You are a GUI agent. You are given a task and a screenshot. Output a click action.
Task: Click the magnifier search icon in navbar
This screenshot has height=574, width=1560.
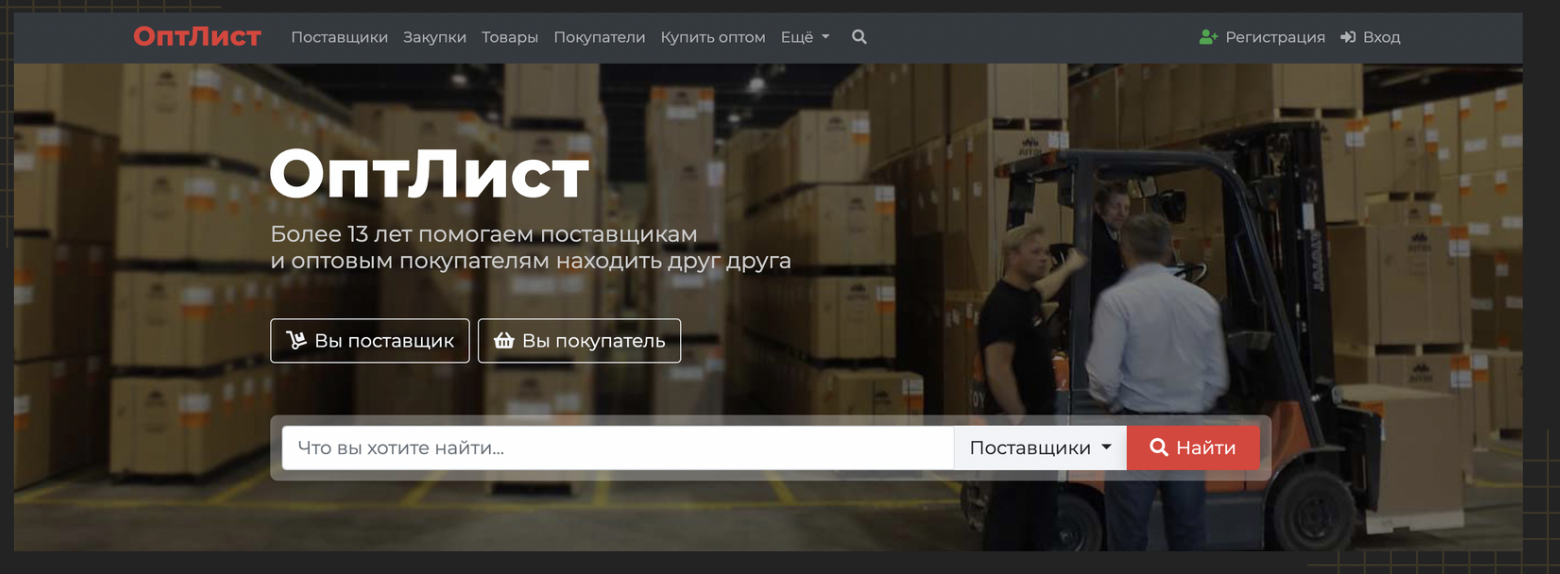point(859,37)
